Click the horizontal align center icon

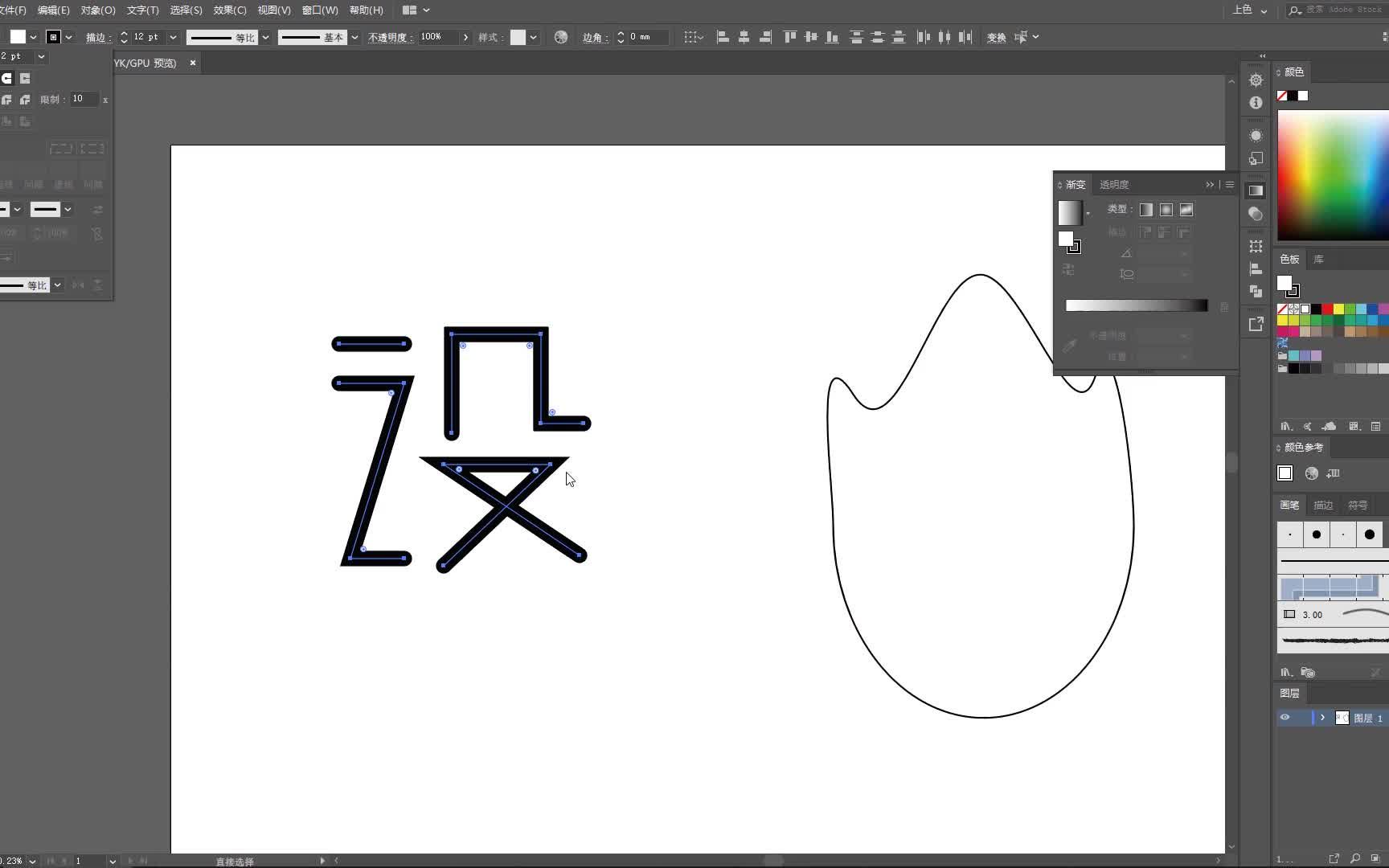point(744,37)
